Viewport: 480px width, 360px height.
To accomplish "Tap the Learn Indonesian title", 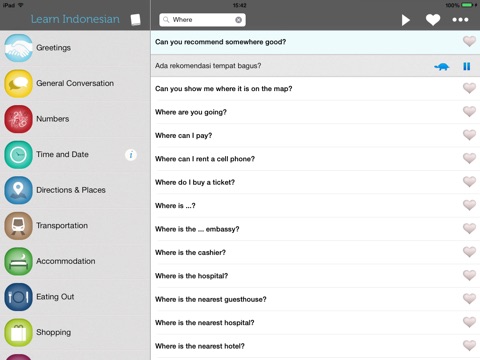I will tap(75, 19).
